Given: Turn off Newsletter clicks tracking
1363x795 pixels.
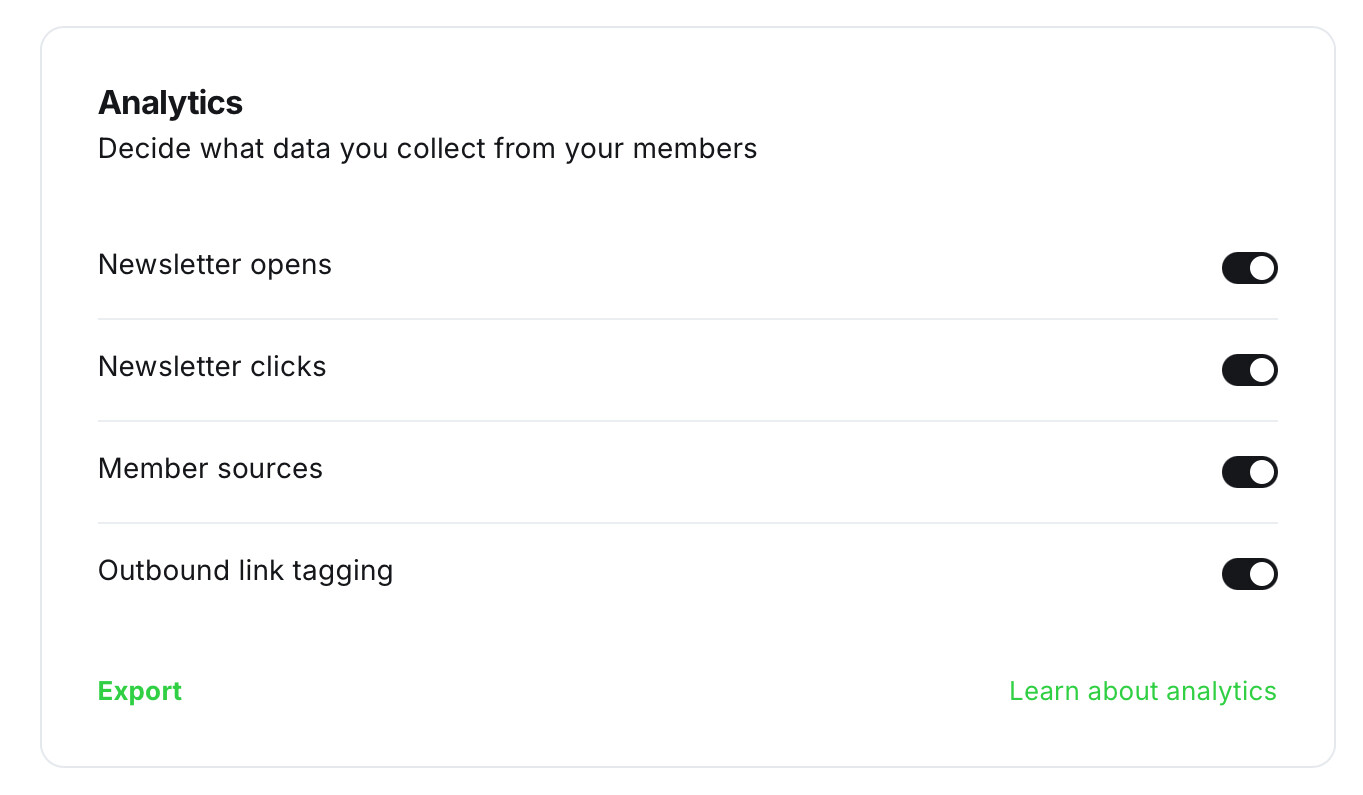Looking at the screenshot, I should click(x=1249, y=370).
